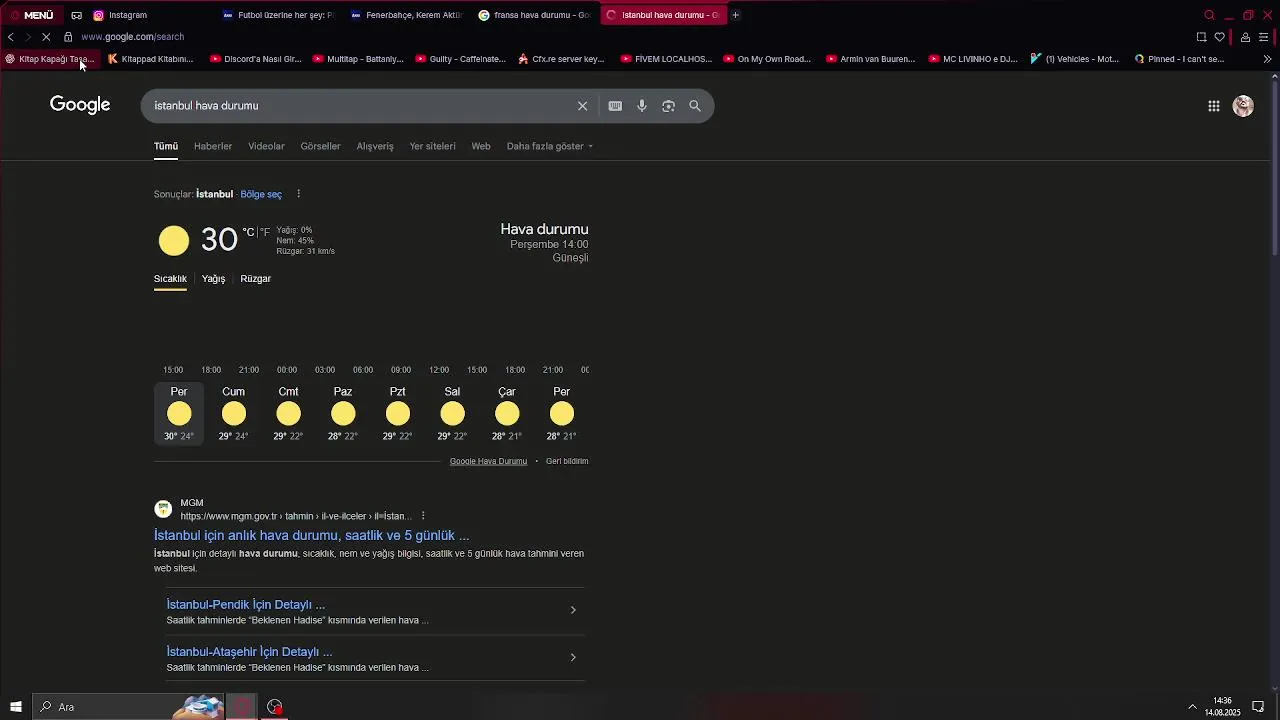
Task: Open the Discord'a Nasıl Gir bookmark
Action: click(256, 59)
